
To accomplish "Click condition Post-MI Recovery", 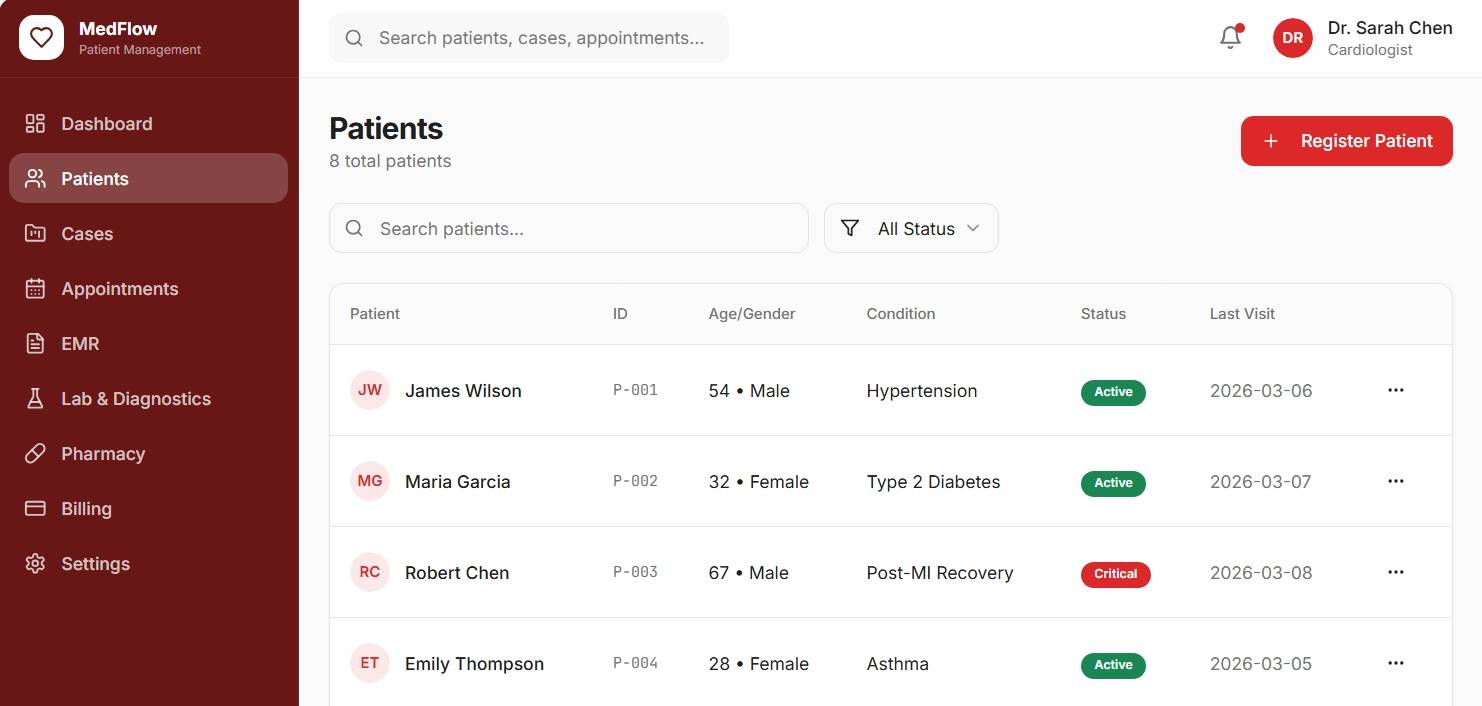I will coord(940,573).
